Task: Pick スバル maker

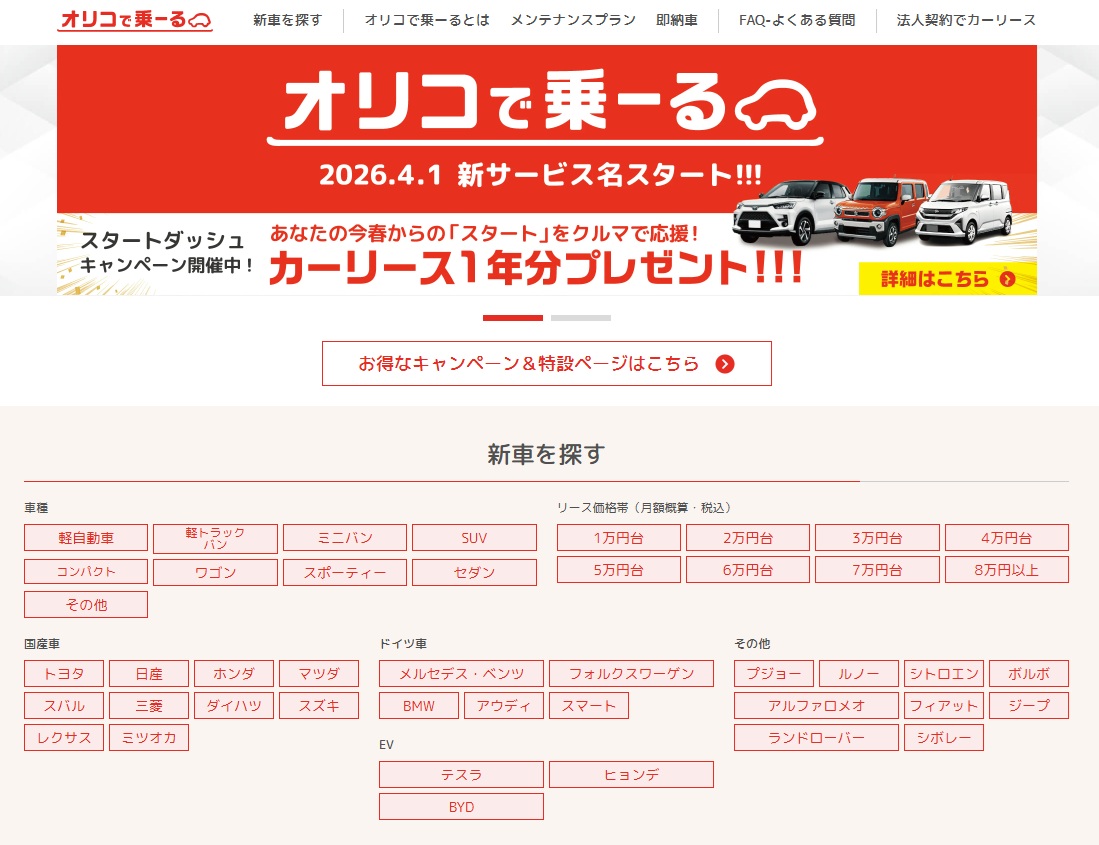Action: (64, 706)
